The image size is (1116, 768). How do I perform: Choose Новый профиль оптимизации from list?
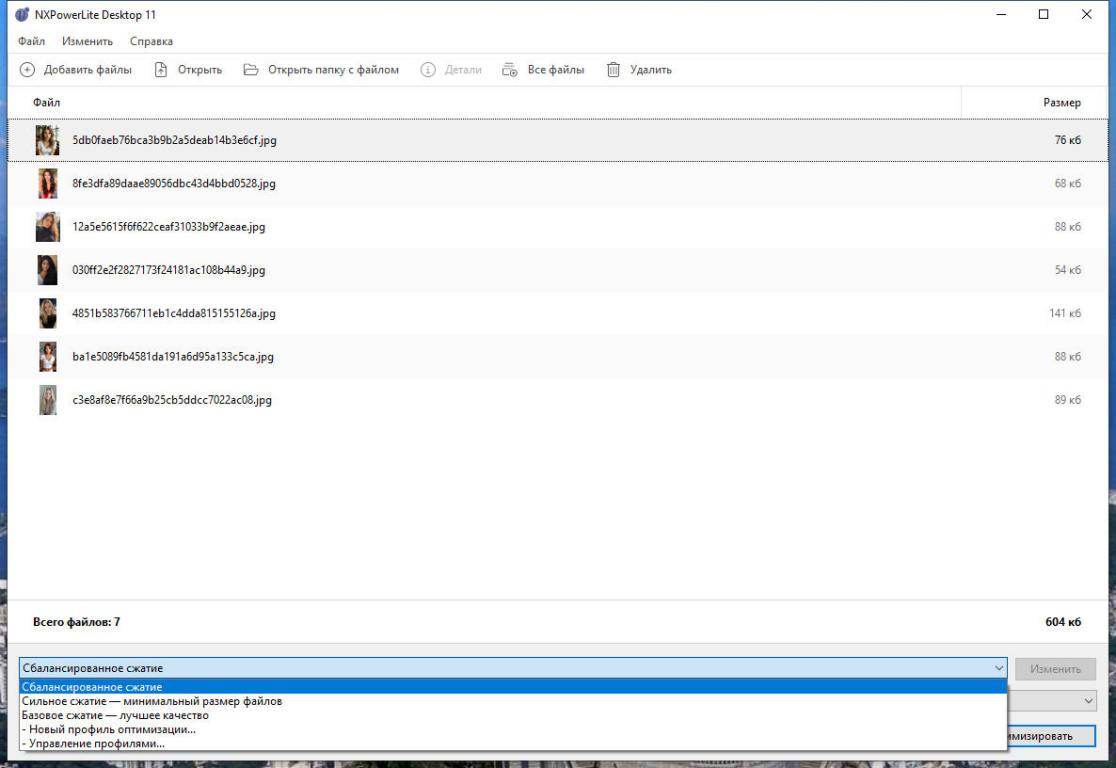pos(109,729)
